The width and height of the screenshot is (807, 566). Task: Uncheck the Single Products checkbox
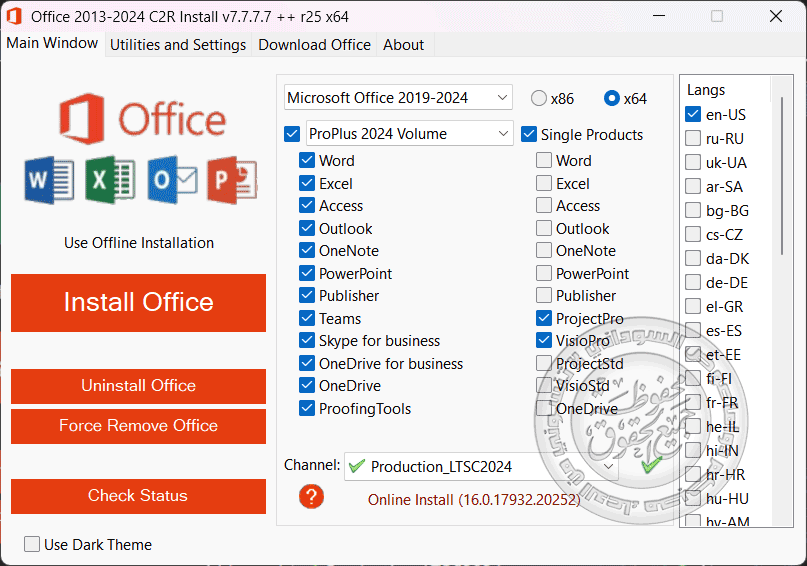529,134
